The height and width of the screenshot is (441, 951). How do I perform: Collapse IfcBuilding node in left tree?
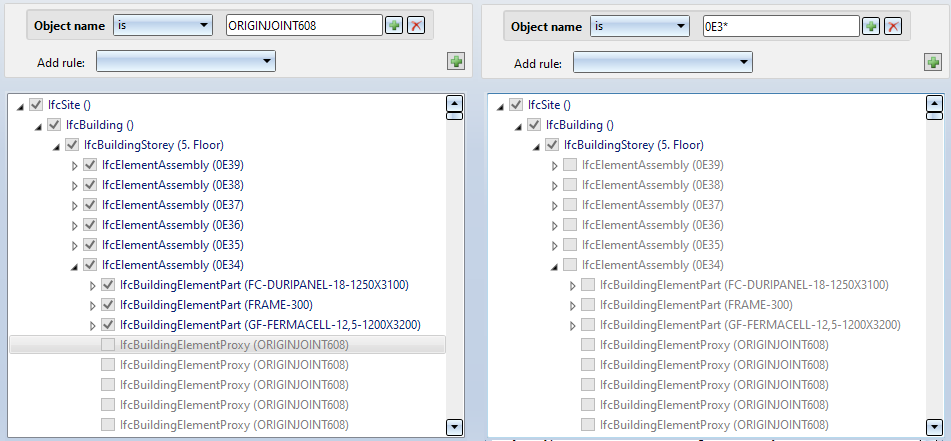[x=39, y=126]
